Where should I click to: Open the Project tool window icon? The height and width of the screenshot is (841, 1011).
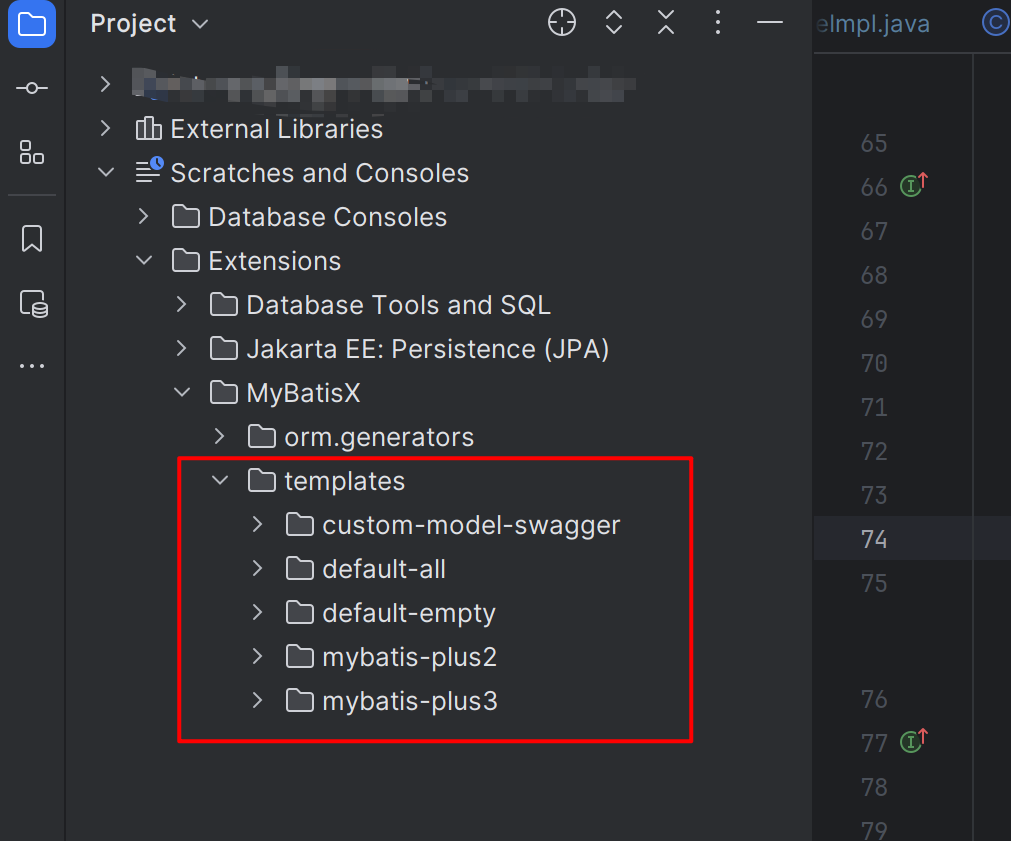32,24
